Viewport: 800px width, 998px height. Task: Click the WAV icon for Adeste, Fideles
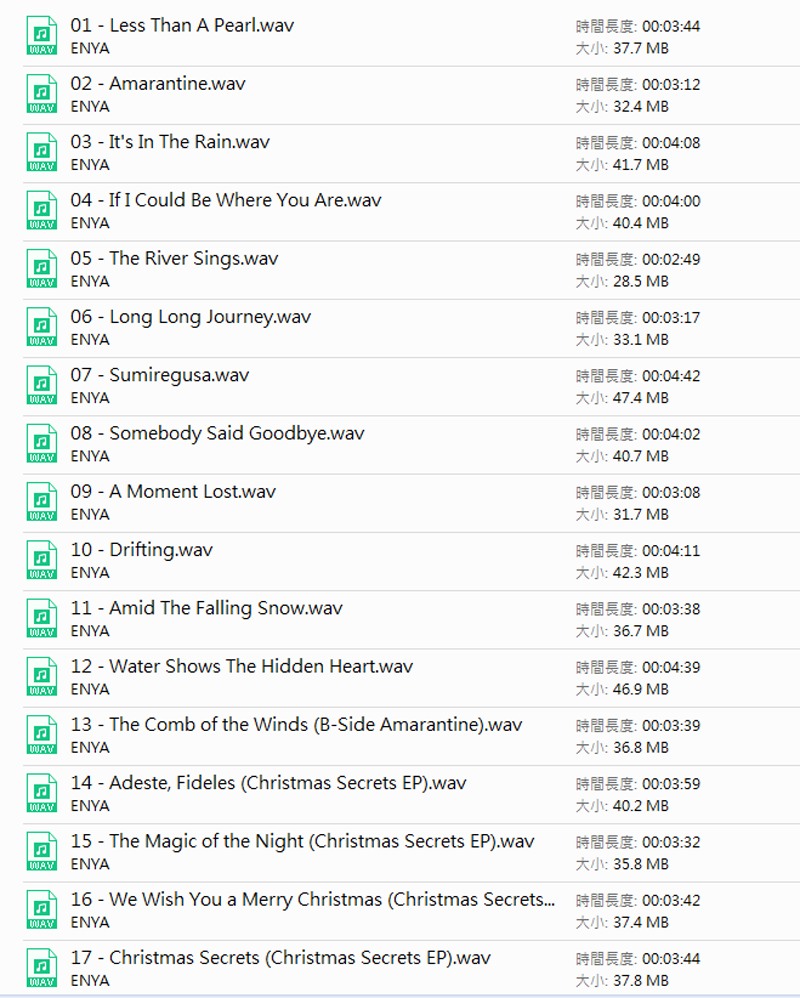[41, 793]
